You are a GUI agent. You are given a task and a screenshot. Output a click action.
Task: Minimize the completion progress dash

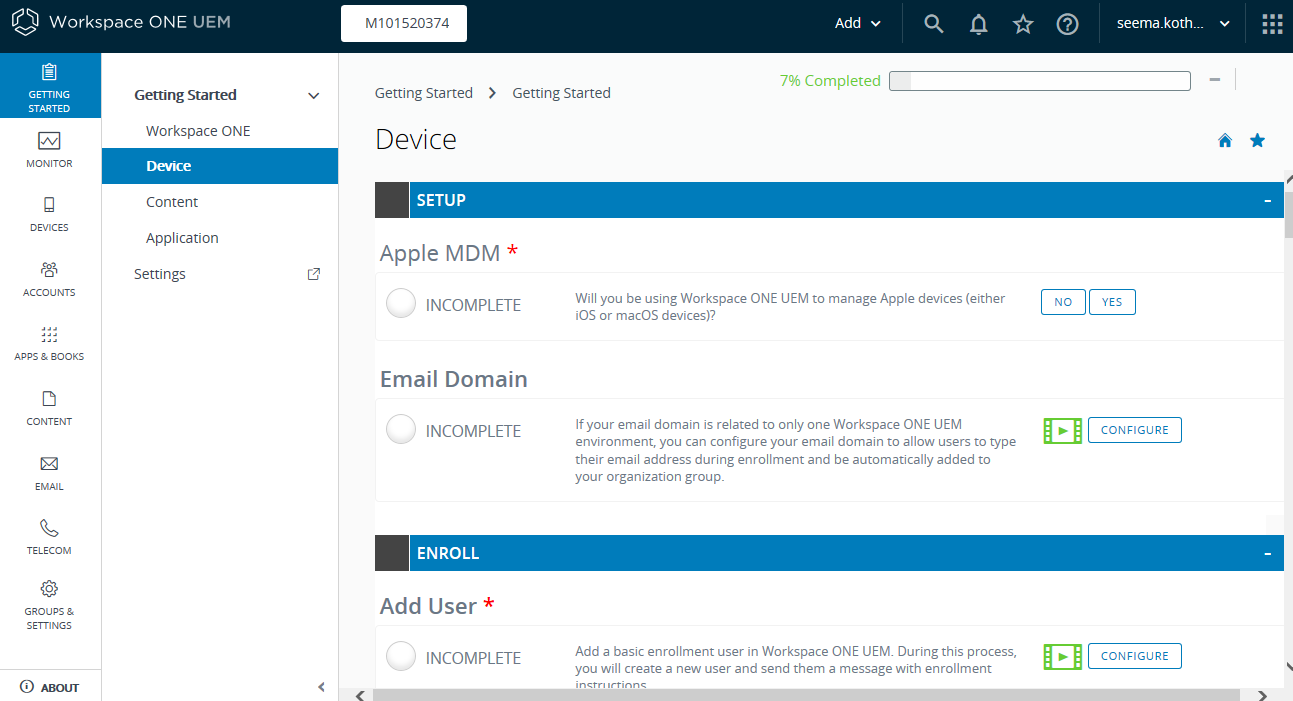[x=1215, y=80]
